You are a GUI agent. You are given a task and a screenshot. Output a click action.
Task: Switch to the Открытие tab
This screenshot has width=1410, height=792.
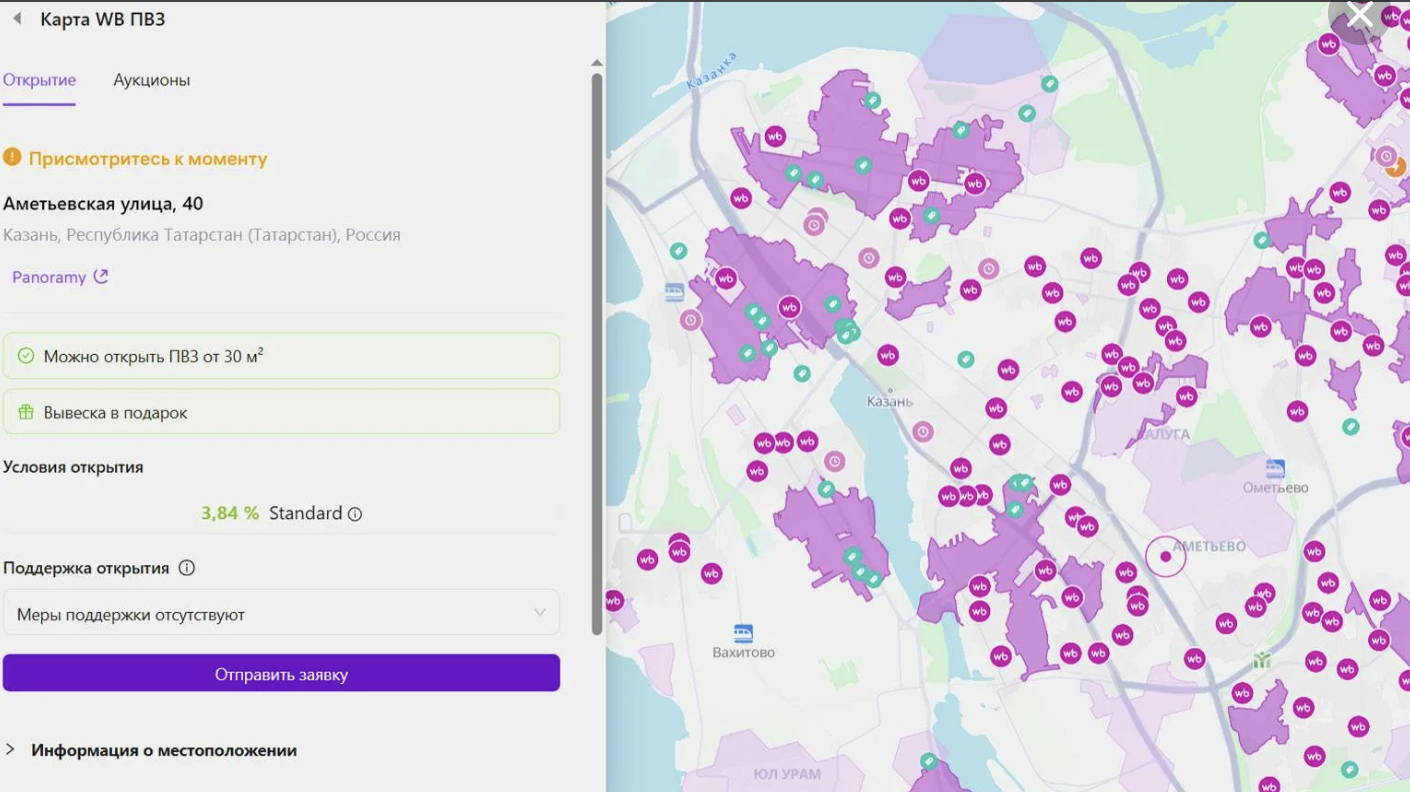(x=39, y=80)
